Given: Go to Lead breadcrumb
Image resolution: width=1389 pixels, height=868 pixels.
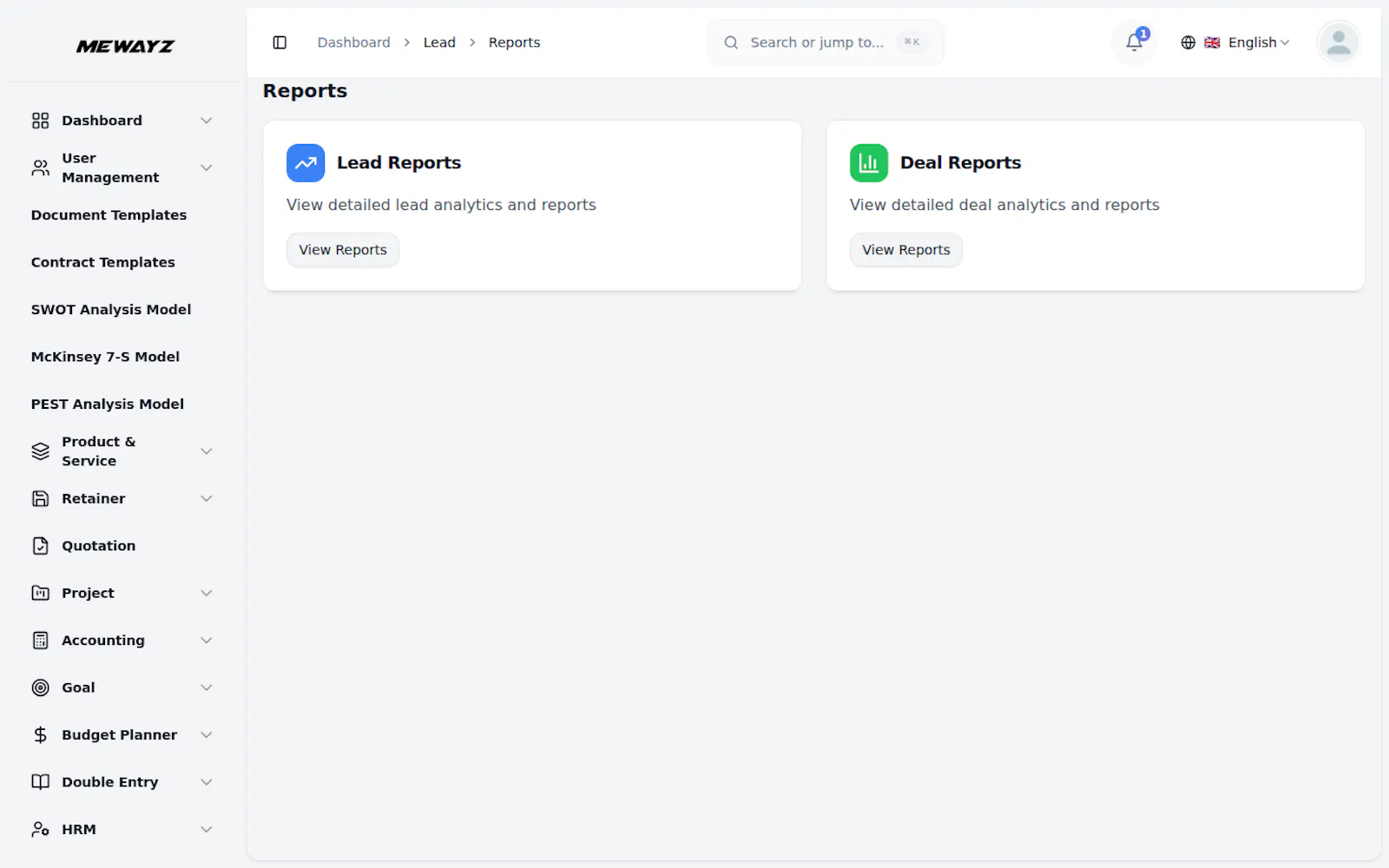Looking at the screenshot, I should tap(439, 43).
